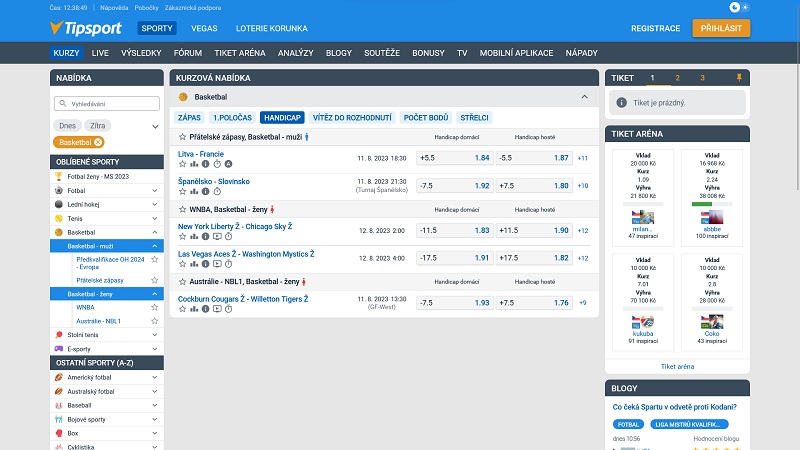Expand Fotbal in favorite sports
Viewport: 800px width, 450px height.
coord(155,190)
